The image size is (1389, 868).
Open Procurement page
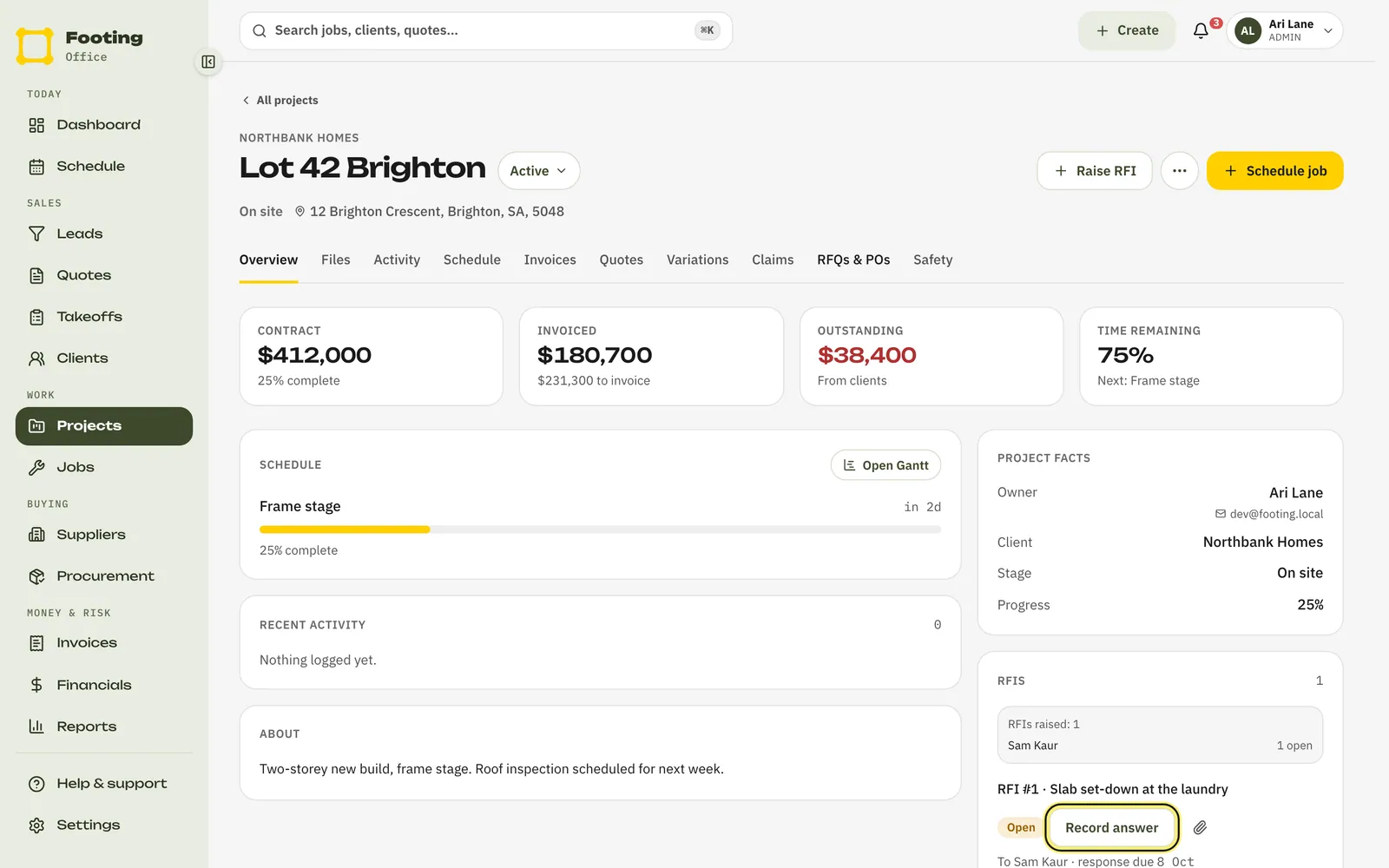[104, 576]
